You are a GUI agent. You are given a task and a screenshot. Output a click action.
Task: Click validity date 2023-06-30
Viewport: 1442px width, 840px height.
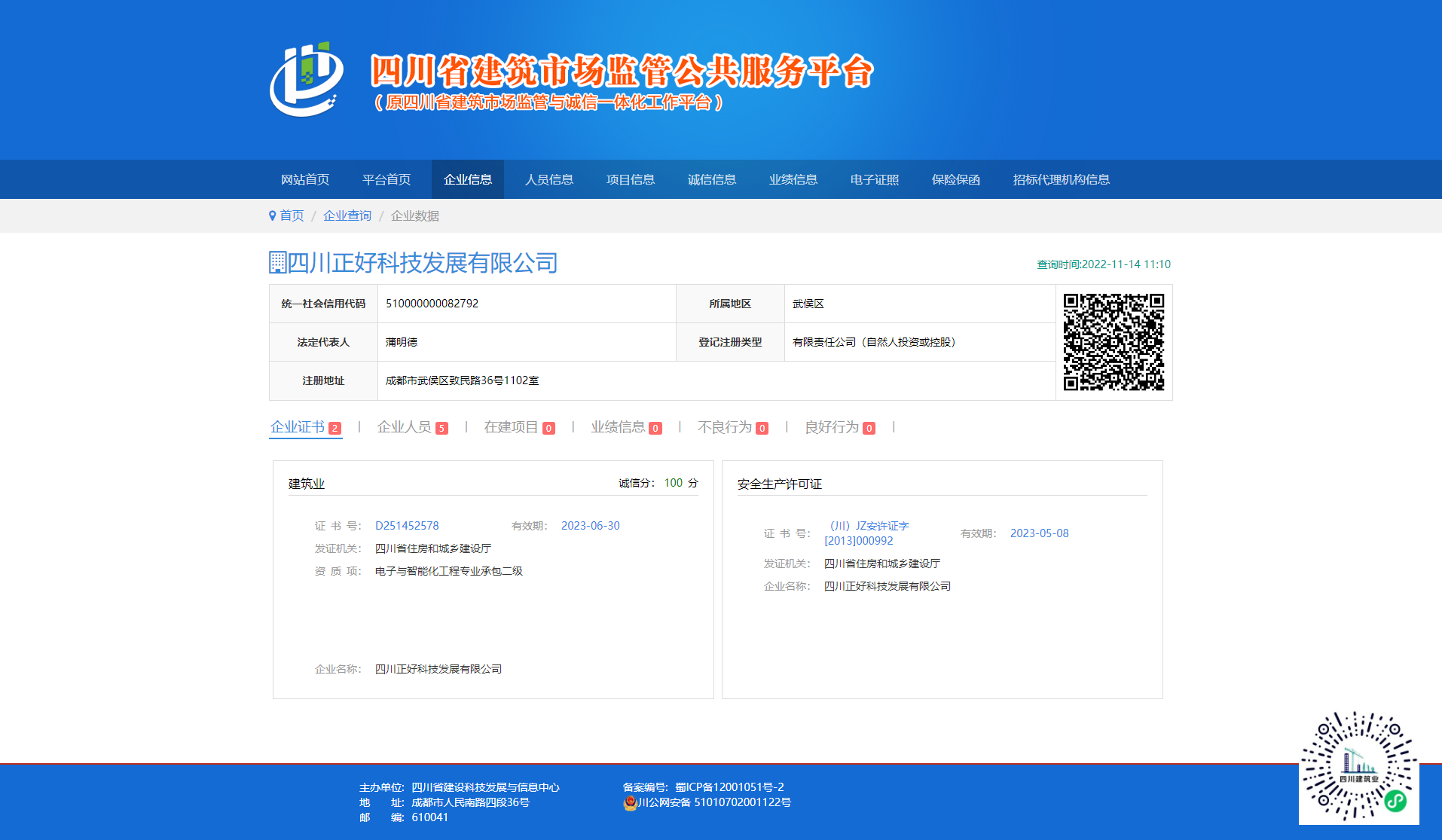point(591,526)
